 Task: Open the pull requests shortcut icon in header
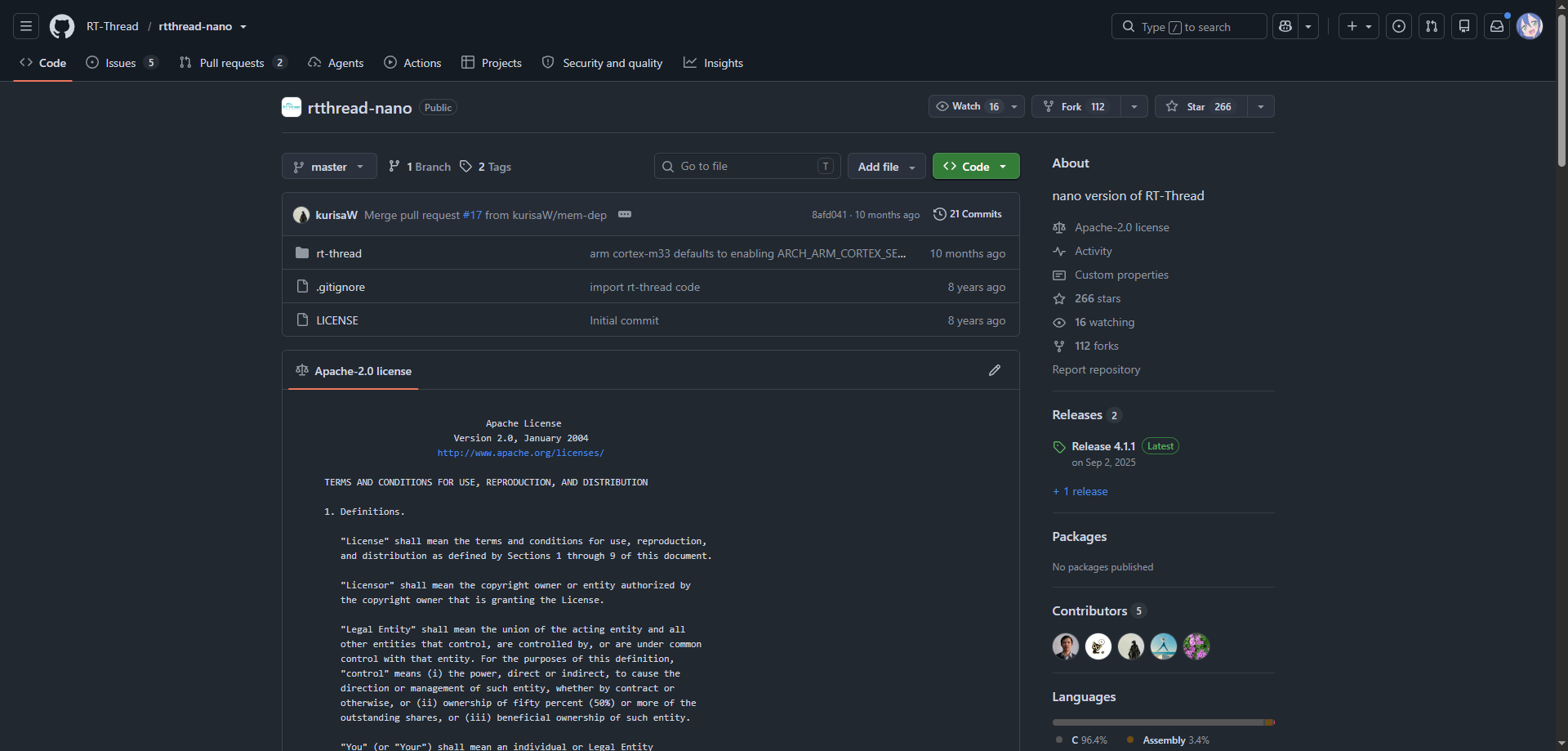pos(1432,26)
